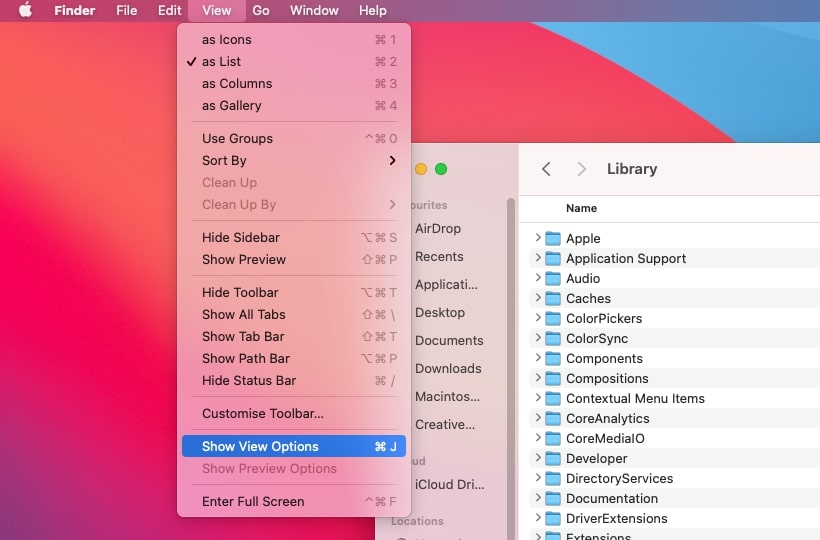
Task: Choose Hide Sidebar
Action: [294, 237]
